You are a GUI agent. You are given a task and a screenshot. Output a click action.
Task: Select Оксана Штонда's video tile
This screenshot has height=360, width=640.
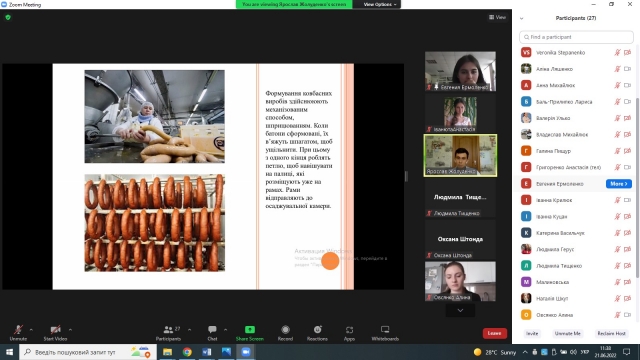tap(460, 239)
